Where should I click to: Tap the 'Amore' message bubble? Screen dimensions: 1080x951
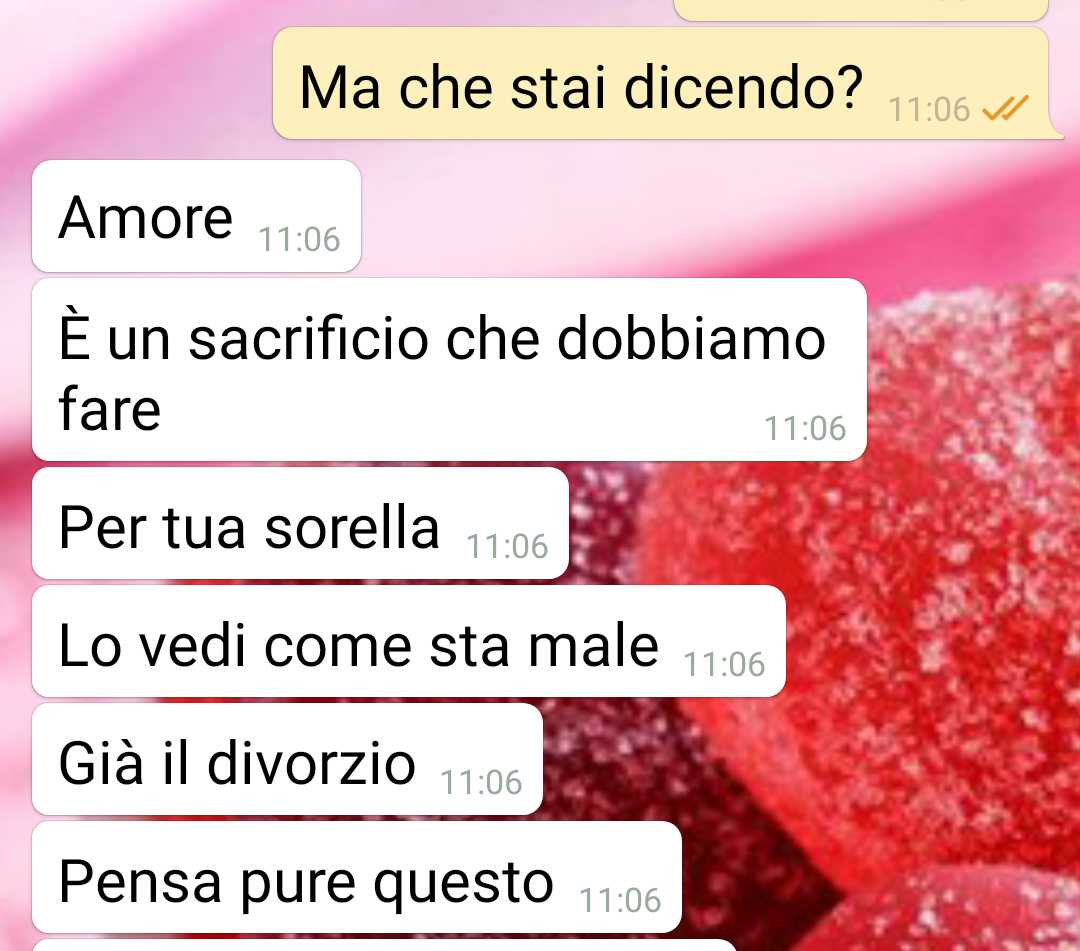196,216
